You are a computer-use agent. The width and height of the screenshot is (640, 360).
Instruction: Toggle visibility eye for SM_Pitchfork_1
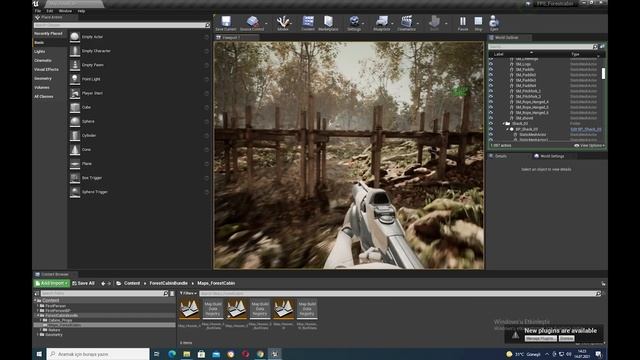491,91
